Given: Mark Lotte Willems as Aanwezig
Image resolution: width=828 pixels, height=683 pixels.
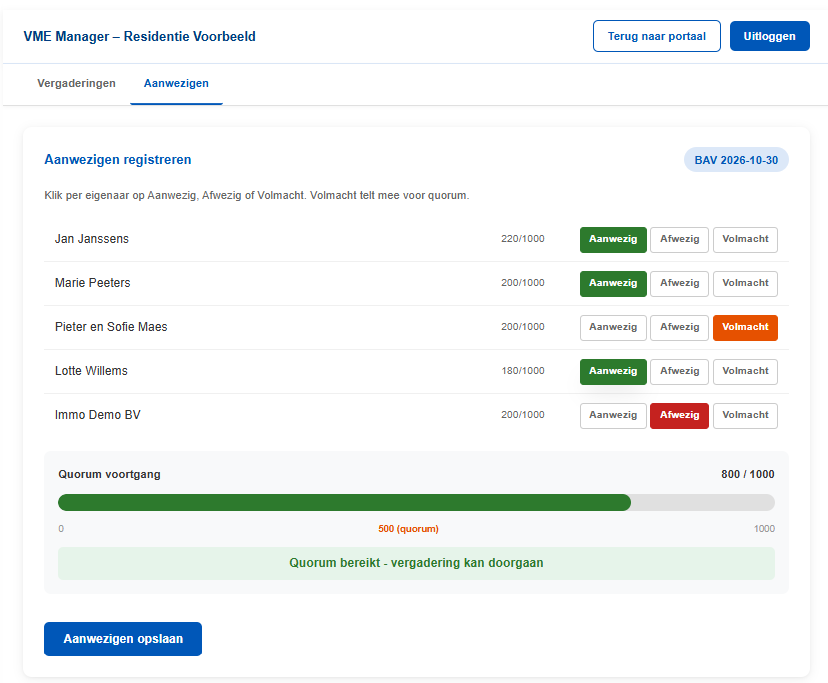Looking at the screenshot, I should [613, 371].
